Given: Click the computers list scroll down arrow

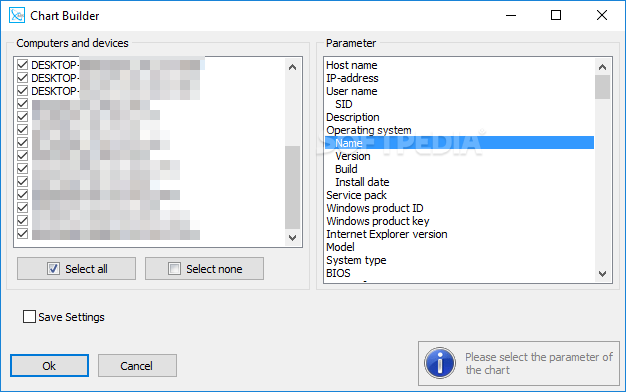Looking at the screenshot, I should coord(292,238).
